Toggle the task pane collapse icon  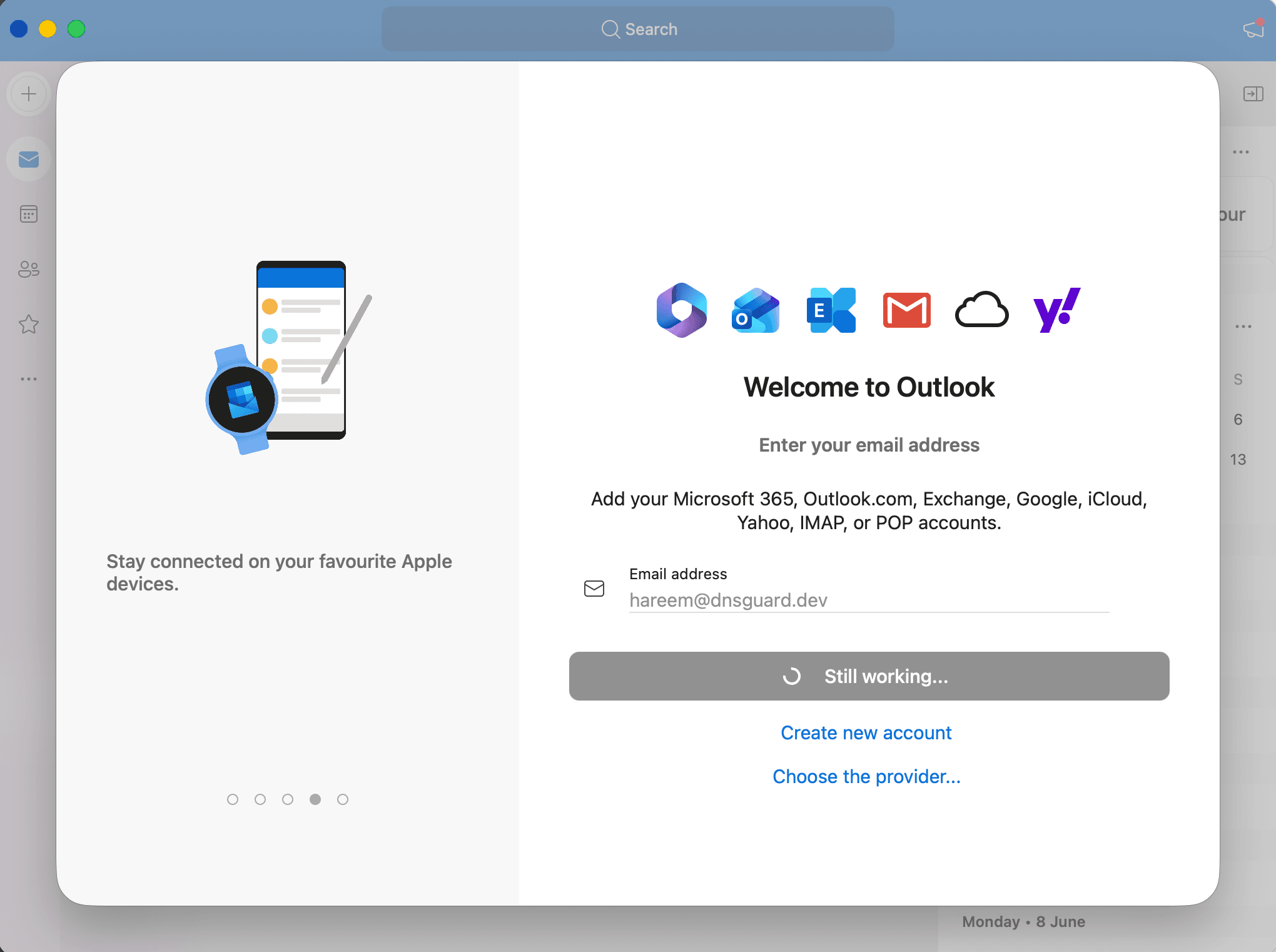(x=1253, y=94)
